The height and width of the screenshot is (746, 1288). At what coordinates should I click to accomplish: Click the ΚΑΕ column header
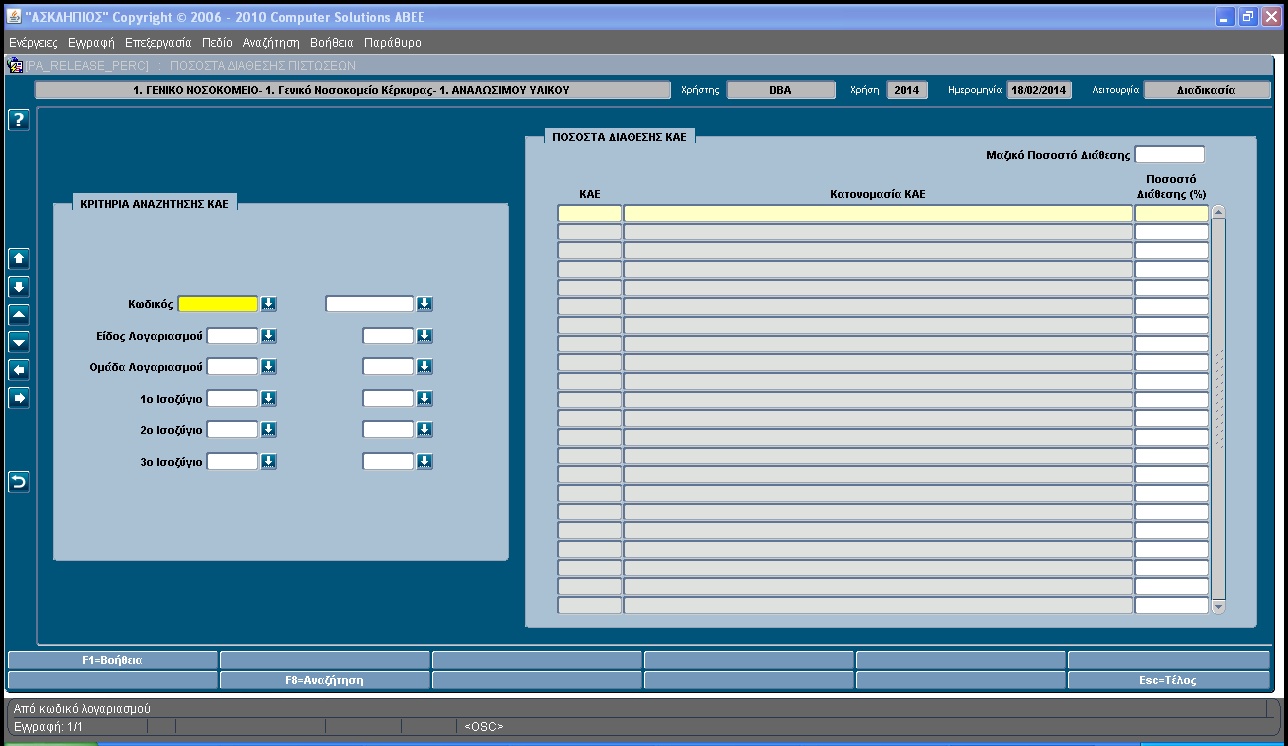coord(590,194)
